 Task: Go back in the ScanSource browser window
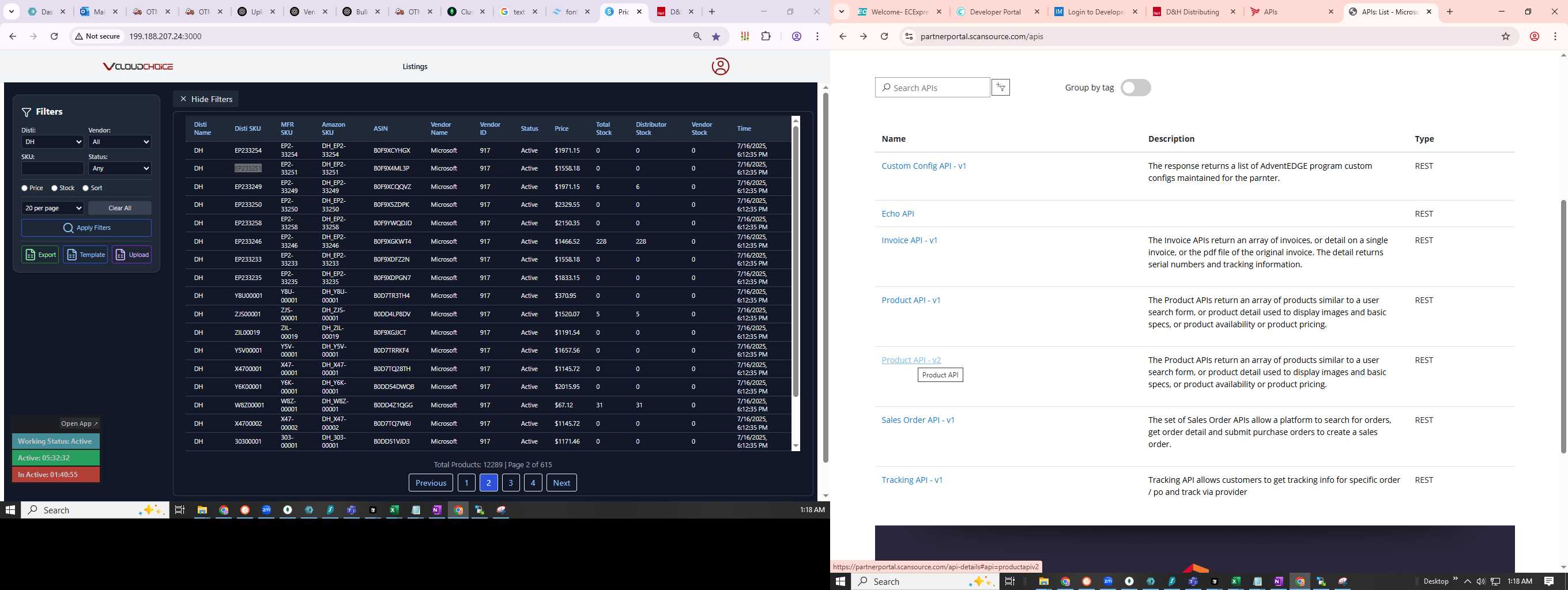click(842, 36)
